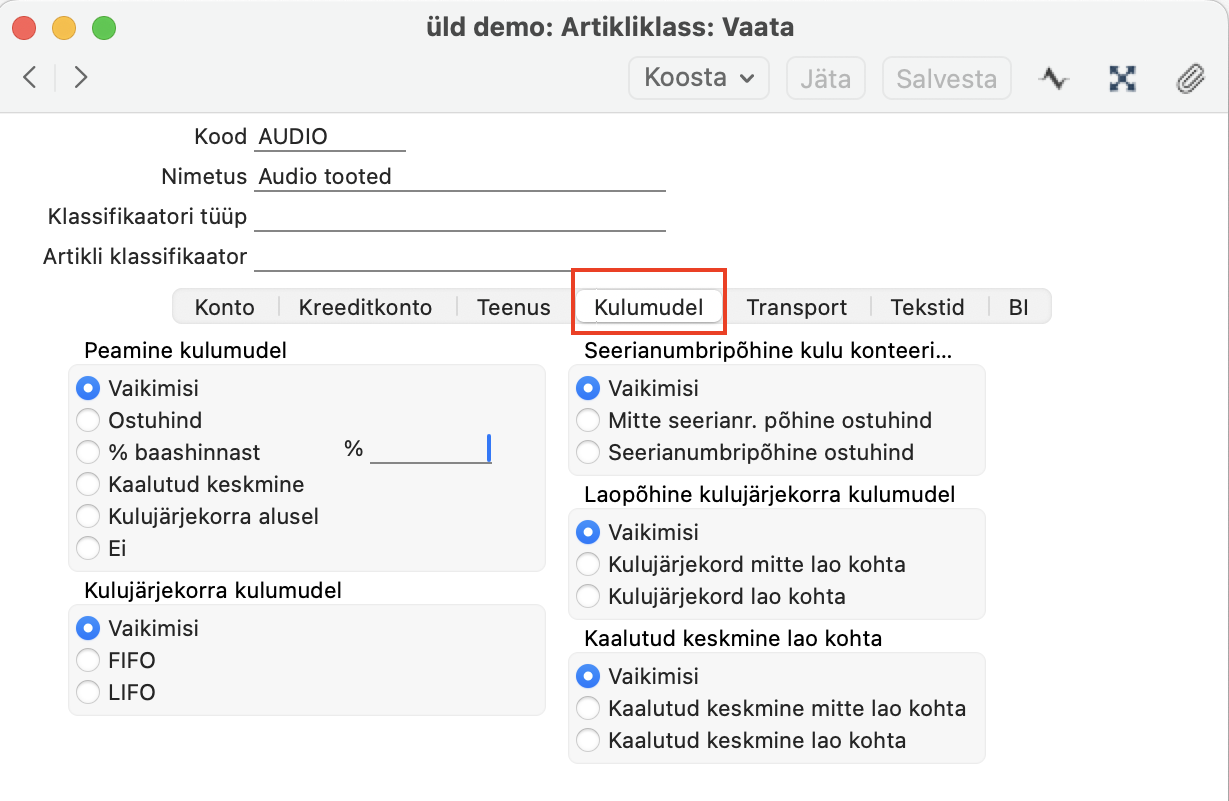Click the % baashinnast percentage field
Screen dimensions: 1229x801
pos(430,450)
